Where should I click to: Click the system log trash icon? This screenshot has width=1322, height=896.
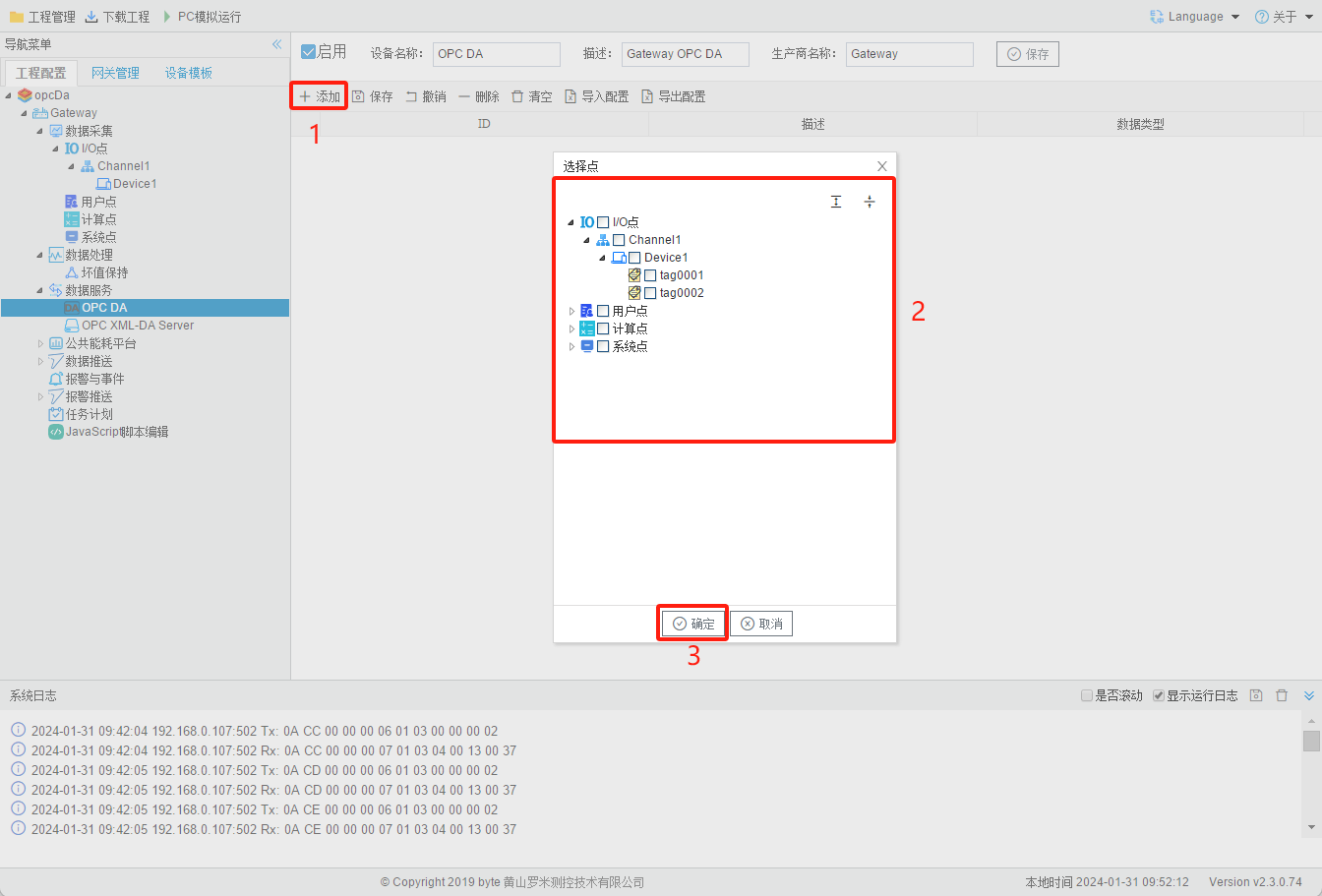pos(1282,695)
